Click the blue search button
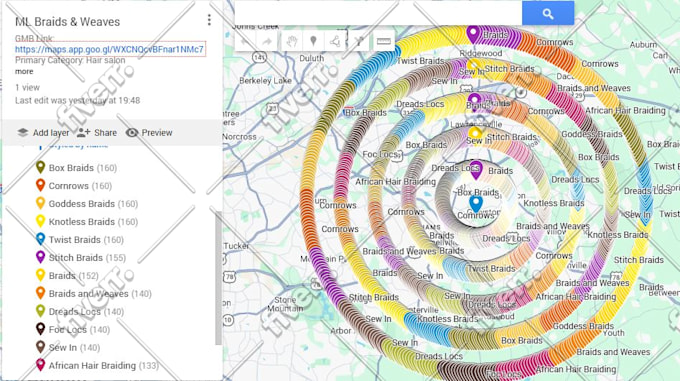This screenshot has width=680, height=381. pyautogui.click(x=548, y=13)
